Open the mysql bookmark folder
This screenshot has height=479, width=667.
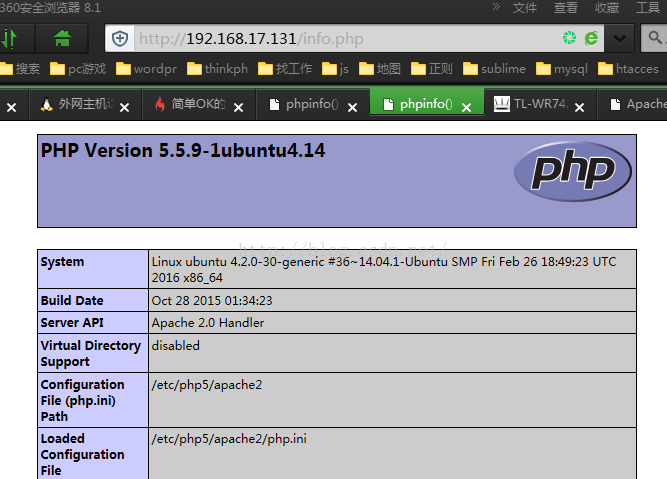(562, 68)
